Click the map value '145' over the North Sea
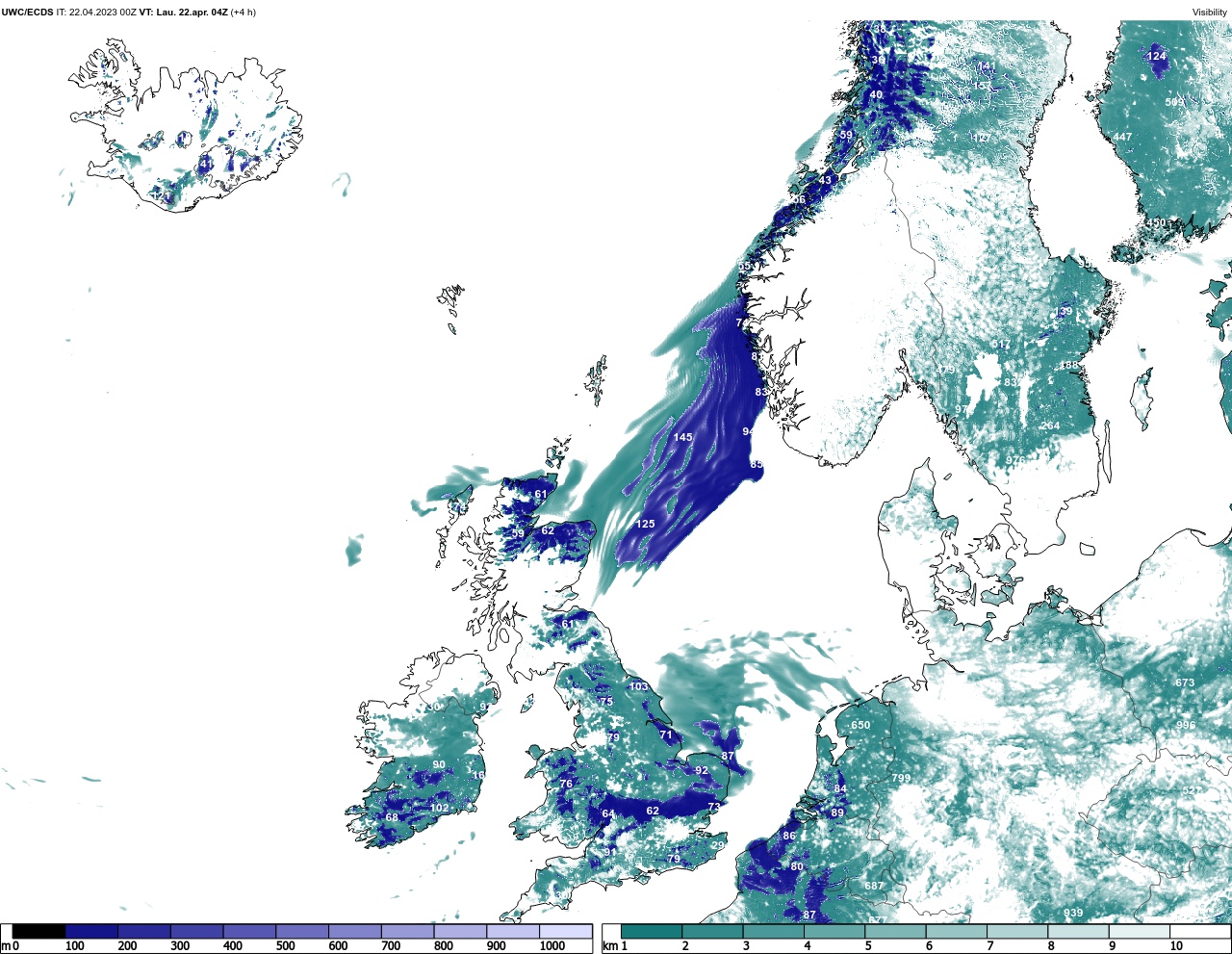 point(682,437)
